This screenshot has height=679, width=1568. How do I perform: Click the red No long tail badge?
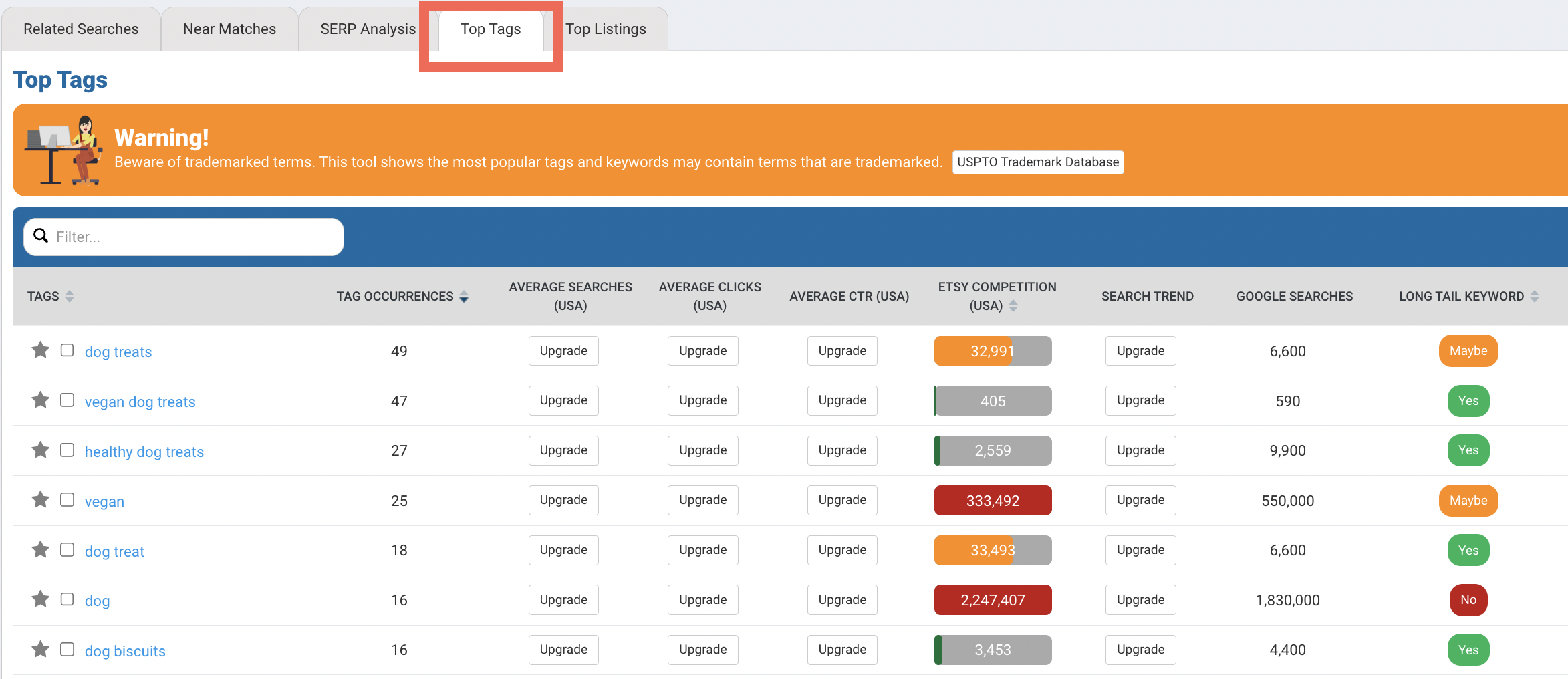click(x=1468, y=600)
